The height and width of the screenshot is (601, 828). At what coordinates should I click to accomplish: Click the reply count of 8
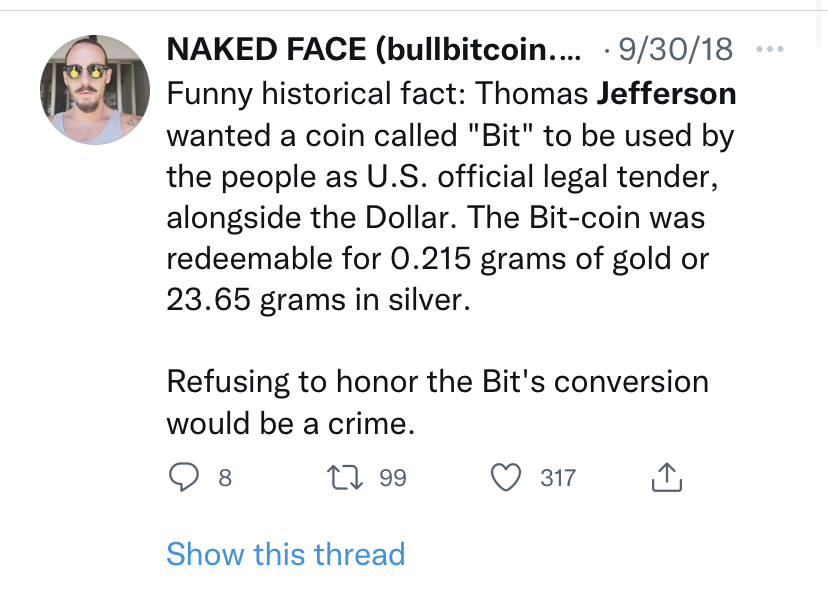click(225, 478)
